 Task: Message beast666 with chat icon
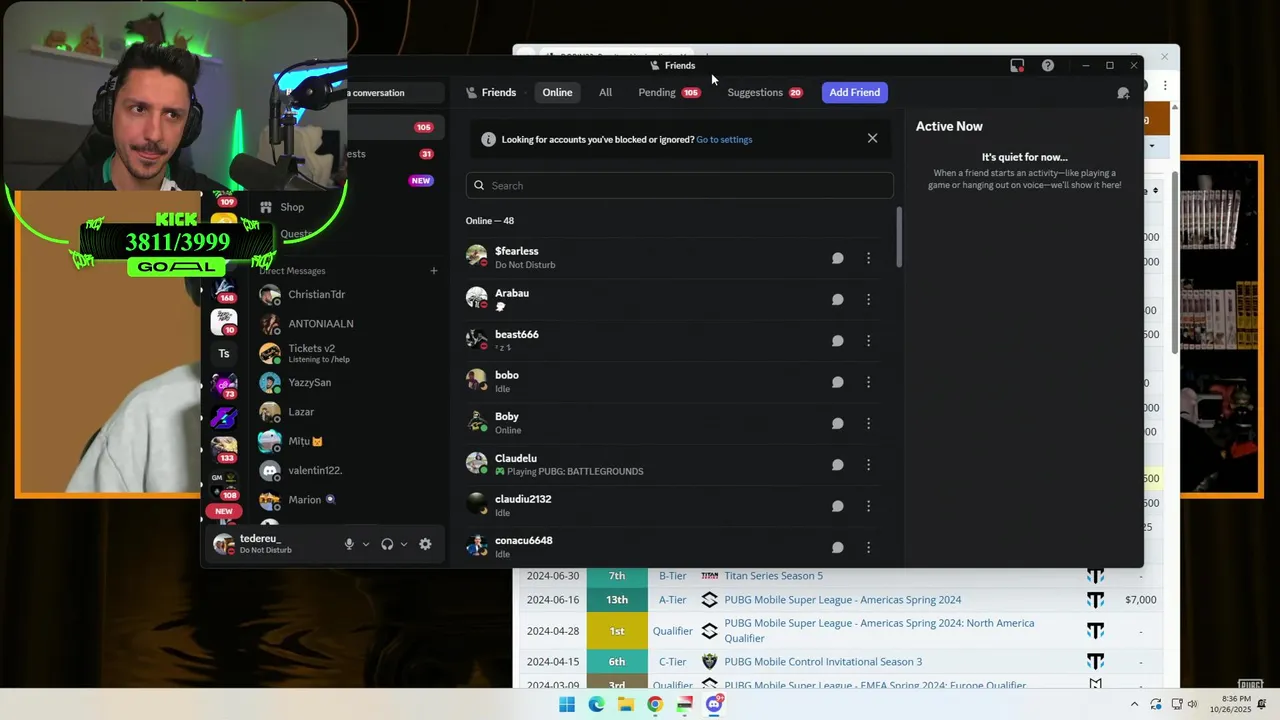pos(838,341)
